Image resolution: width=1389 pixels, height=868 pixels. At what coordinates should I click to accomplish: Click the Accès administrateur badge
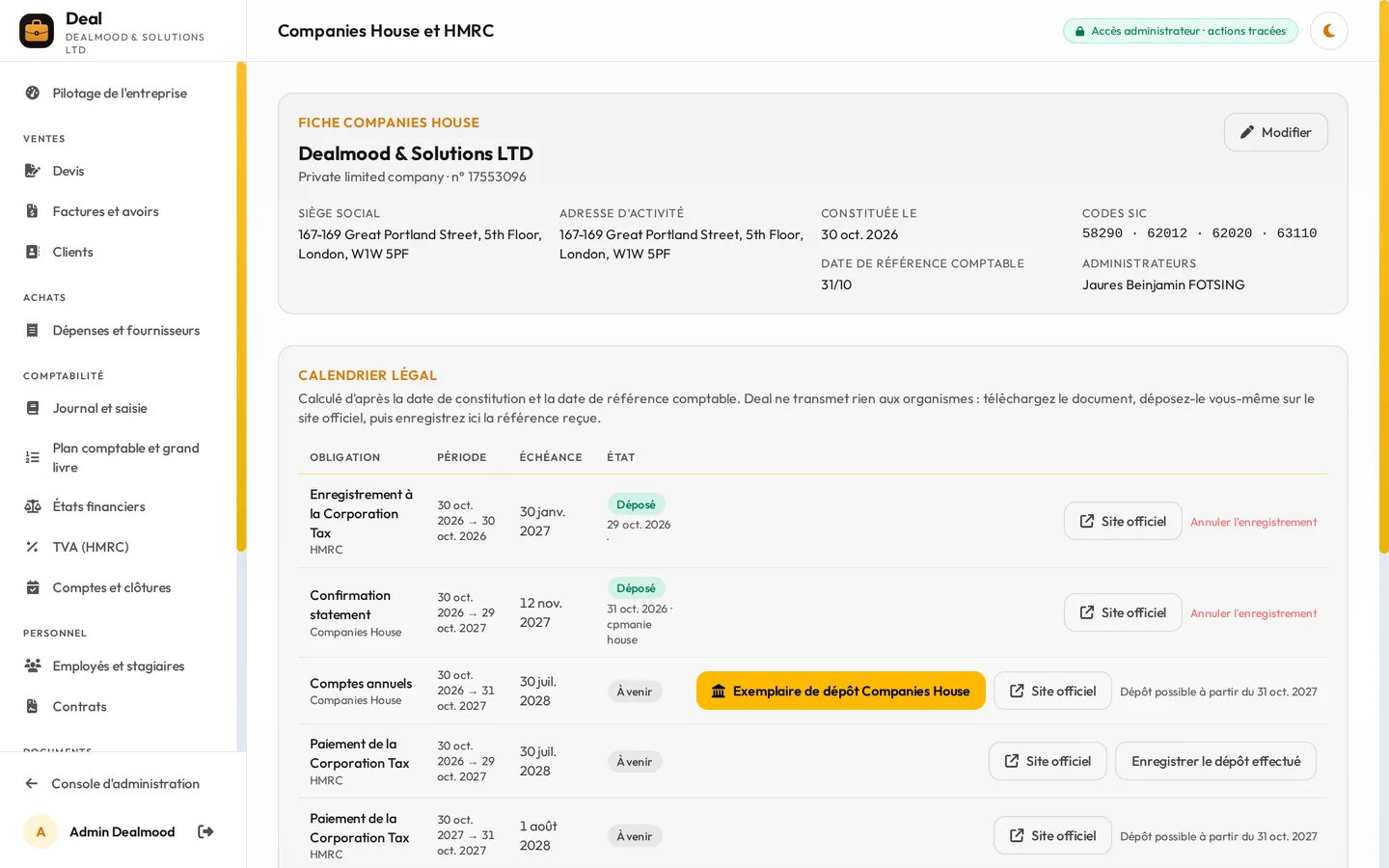pyautogui.click(x=1180, y=31)
